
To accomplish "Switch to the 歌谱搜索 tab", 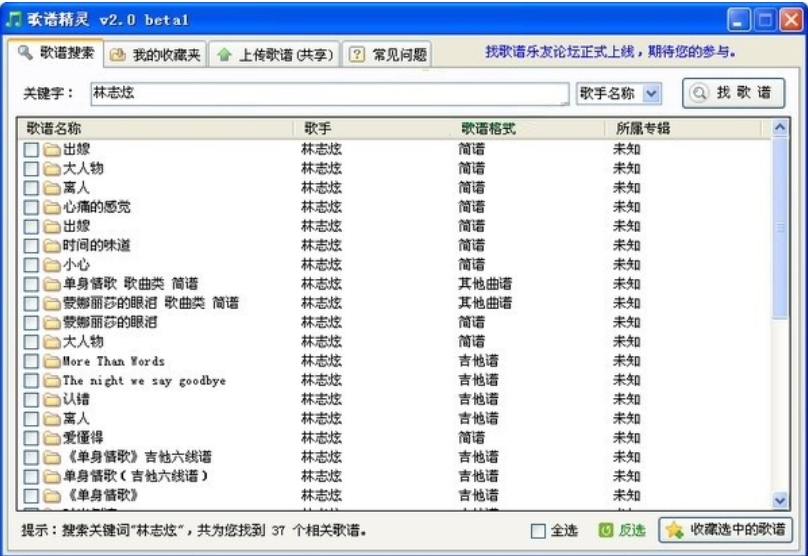I will 56,53.
